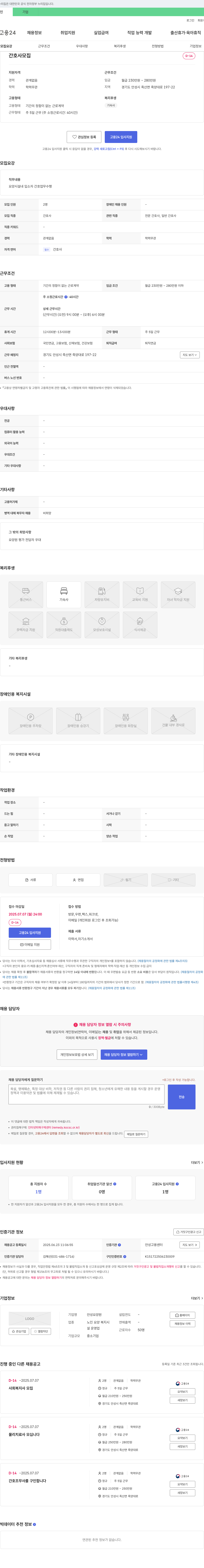The image size is (204, 1568).
Task: Open 지도 보기 in 근무 예정지 row
Action: (x=189, y=355)
